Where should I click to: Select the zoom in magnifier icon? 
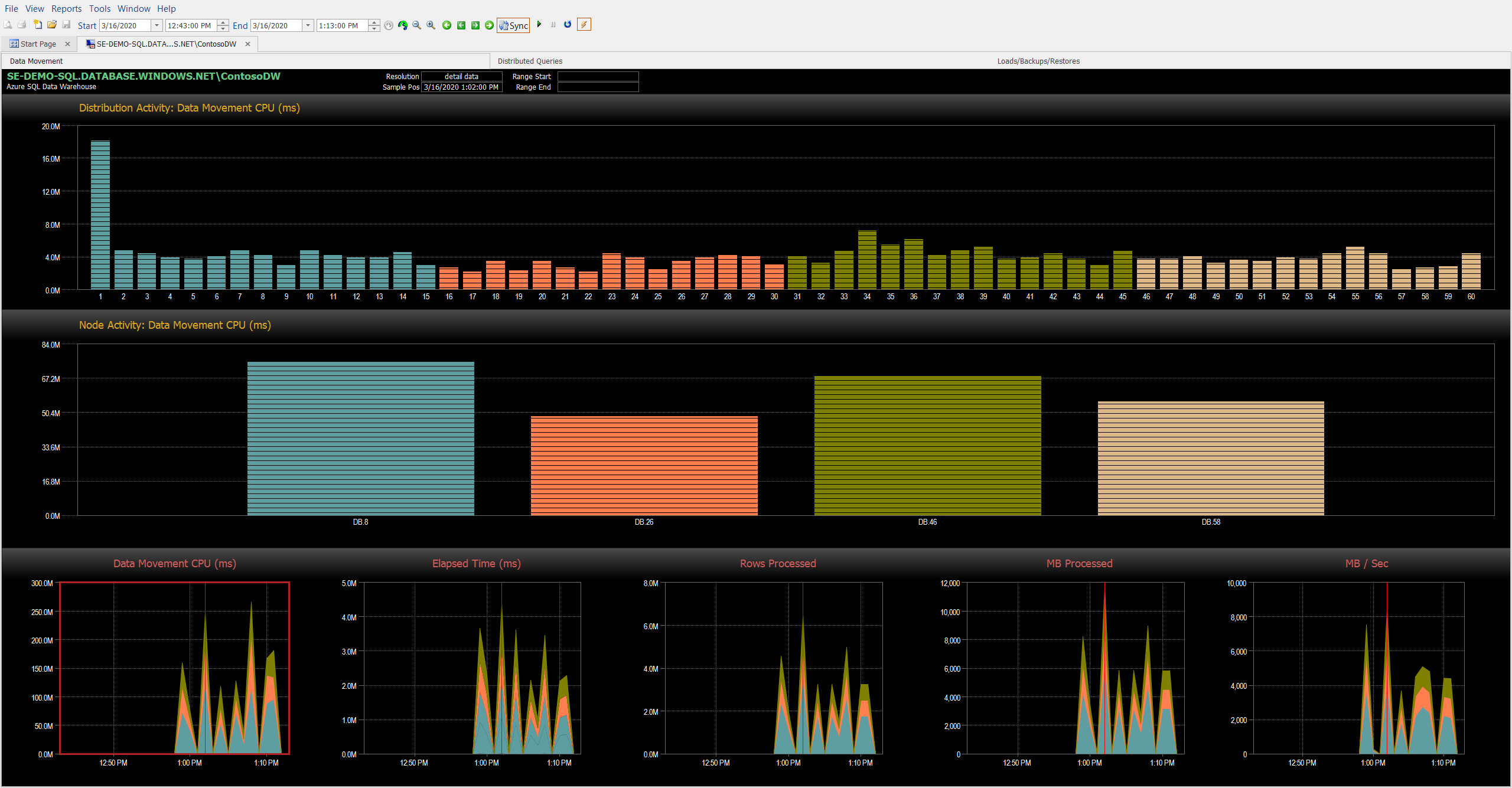click(x=431, y=25)
